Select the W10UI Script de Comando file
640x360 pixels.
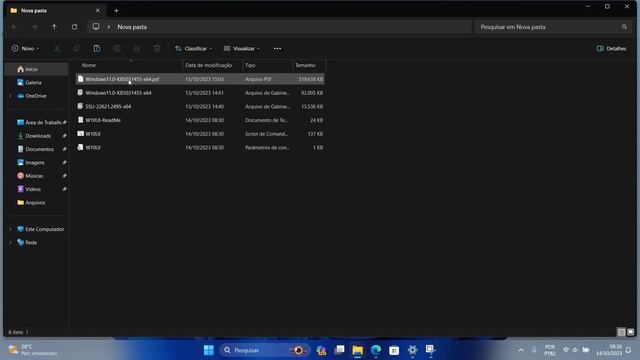point(200,134)
